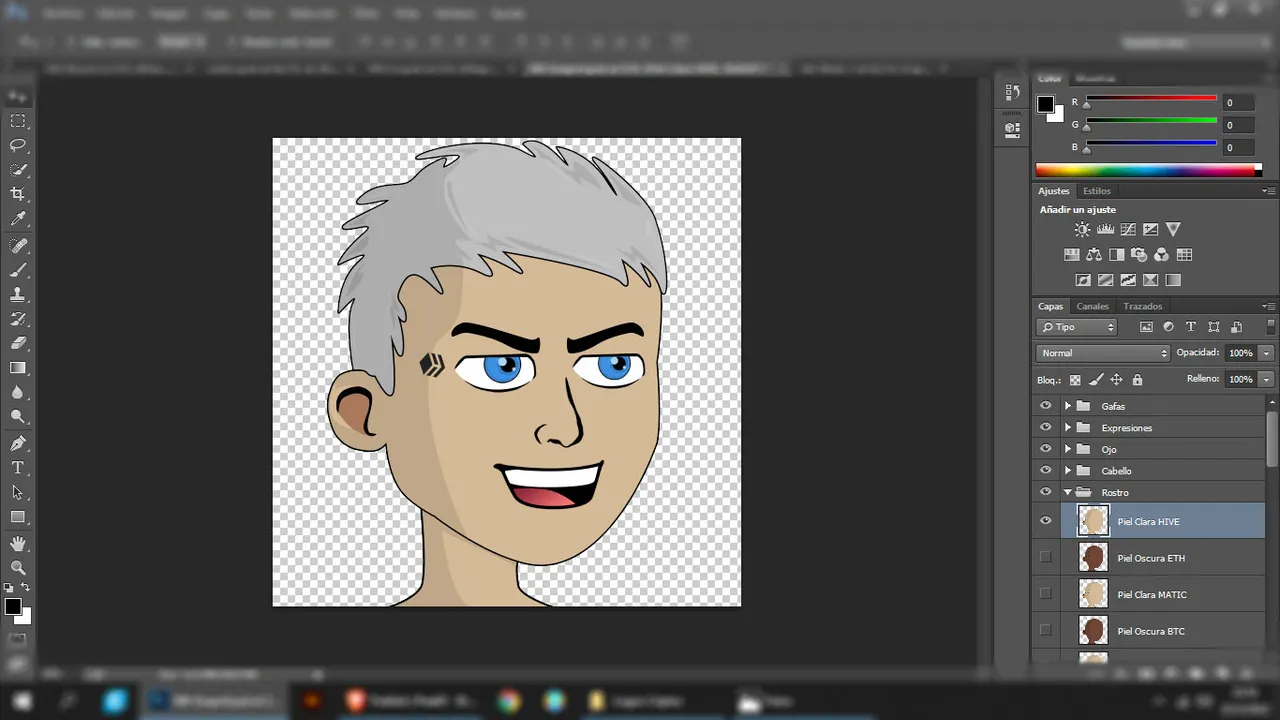Expand the Cabello group

[x=1068, y=471]
